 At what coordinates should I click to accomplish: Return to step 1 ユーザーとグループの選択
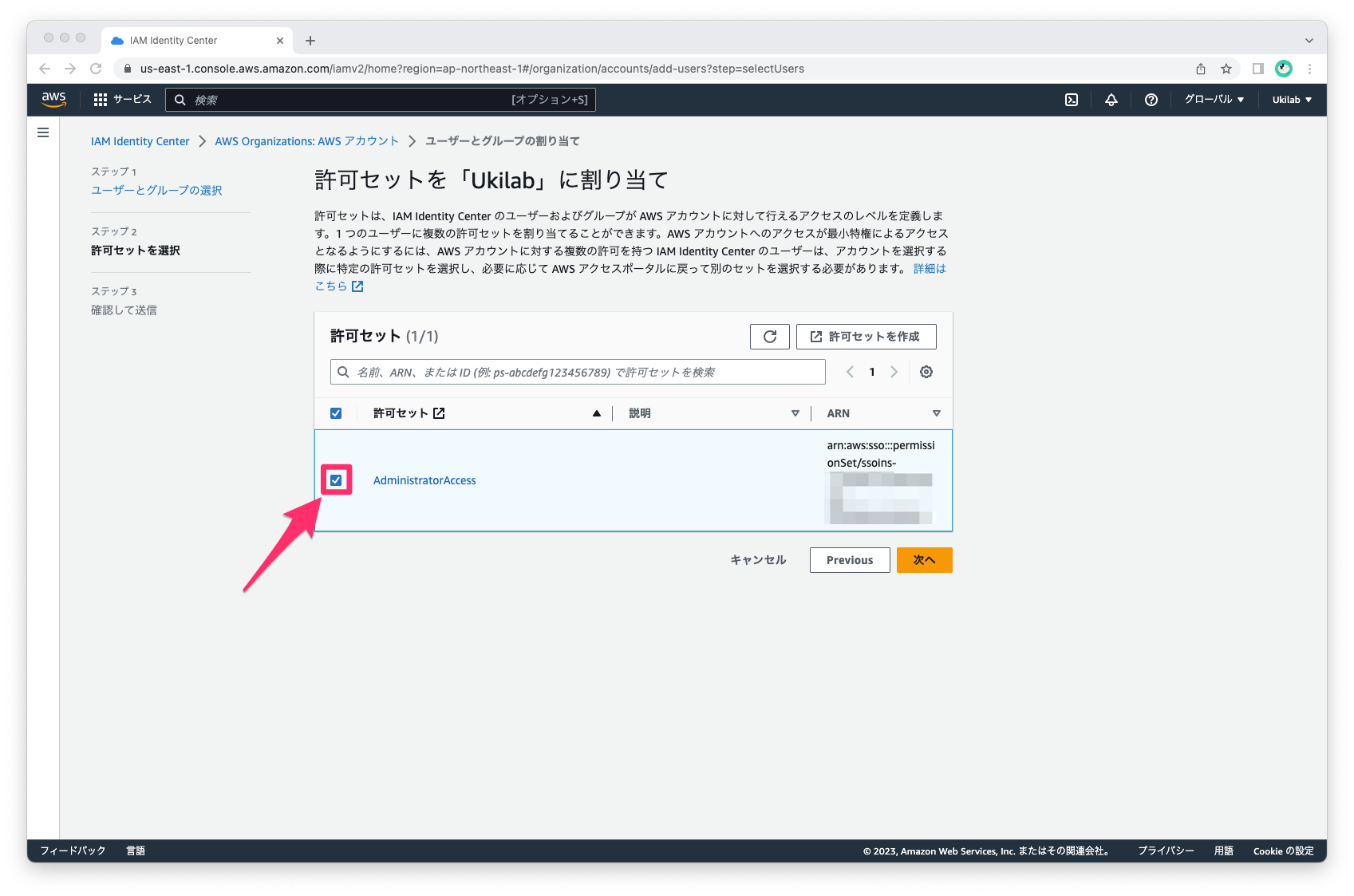[156, 190]
